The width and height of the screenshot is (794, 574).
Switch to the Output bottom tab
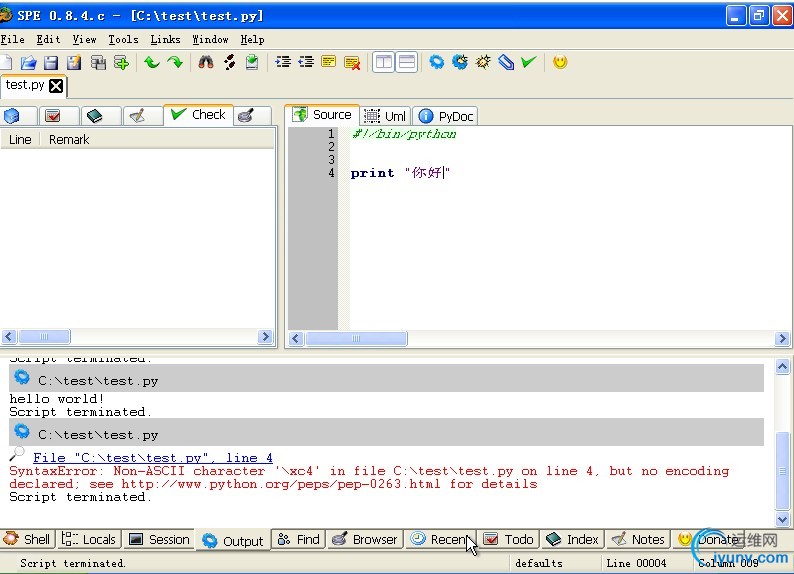233,541
